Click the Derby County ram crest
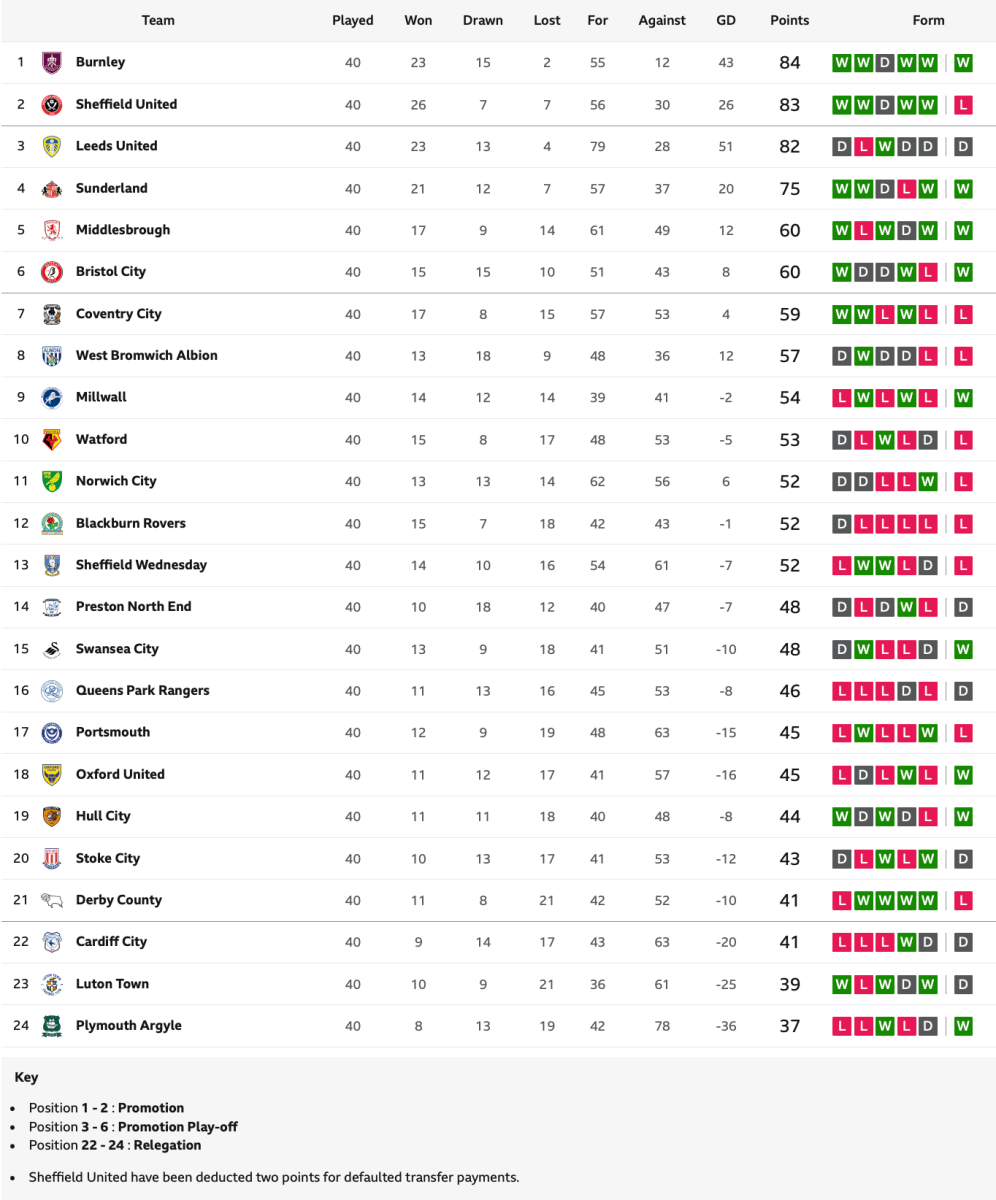 tap(51, 901)
